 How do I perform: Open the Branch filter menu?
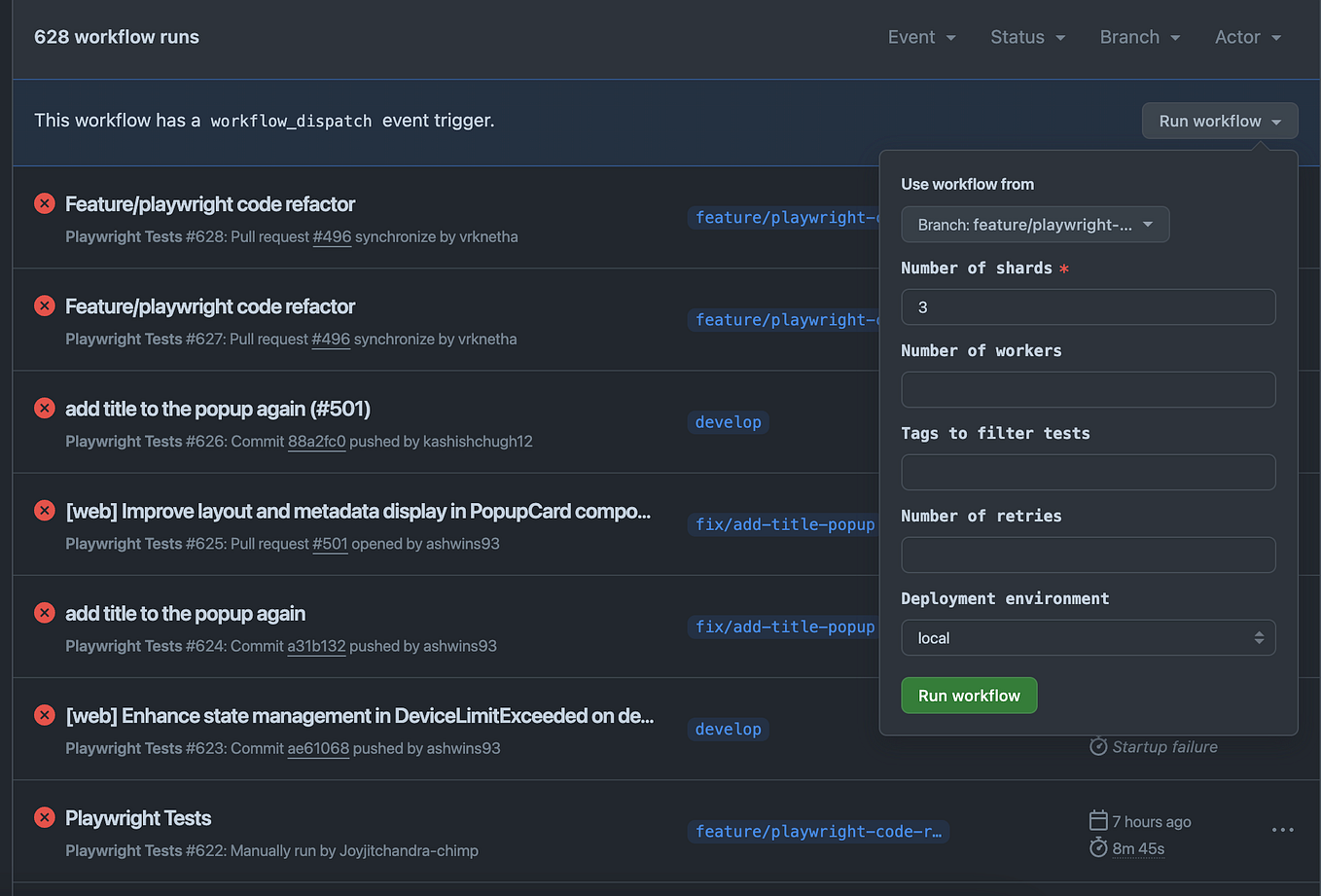pos(1139,37)
